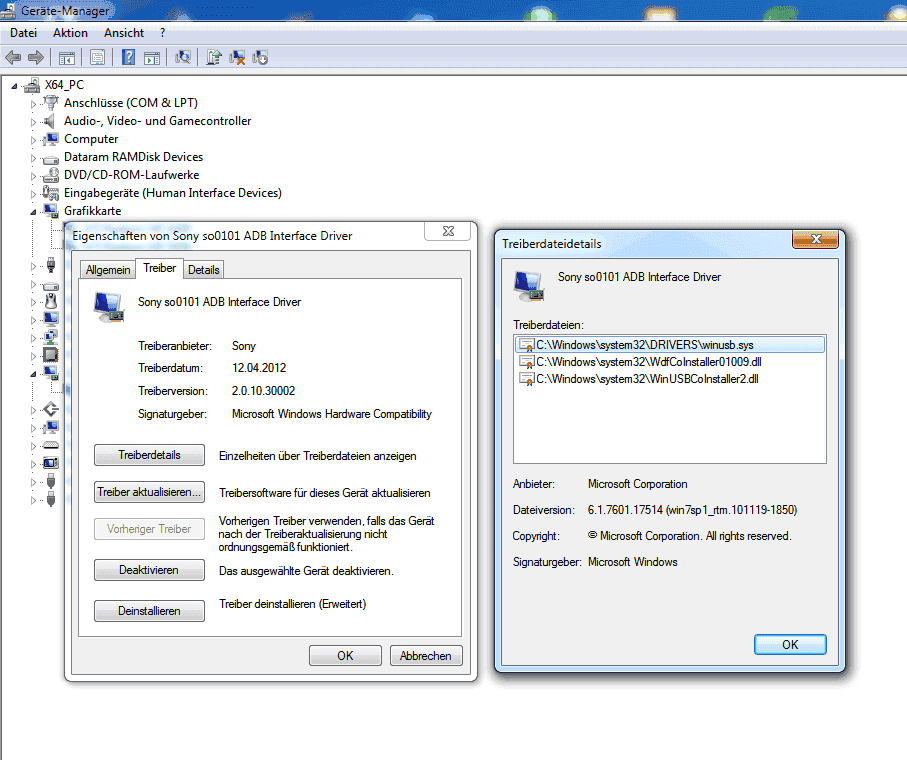Click the device icon in the Treiberdateidetails dialog

(529, 286)
